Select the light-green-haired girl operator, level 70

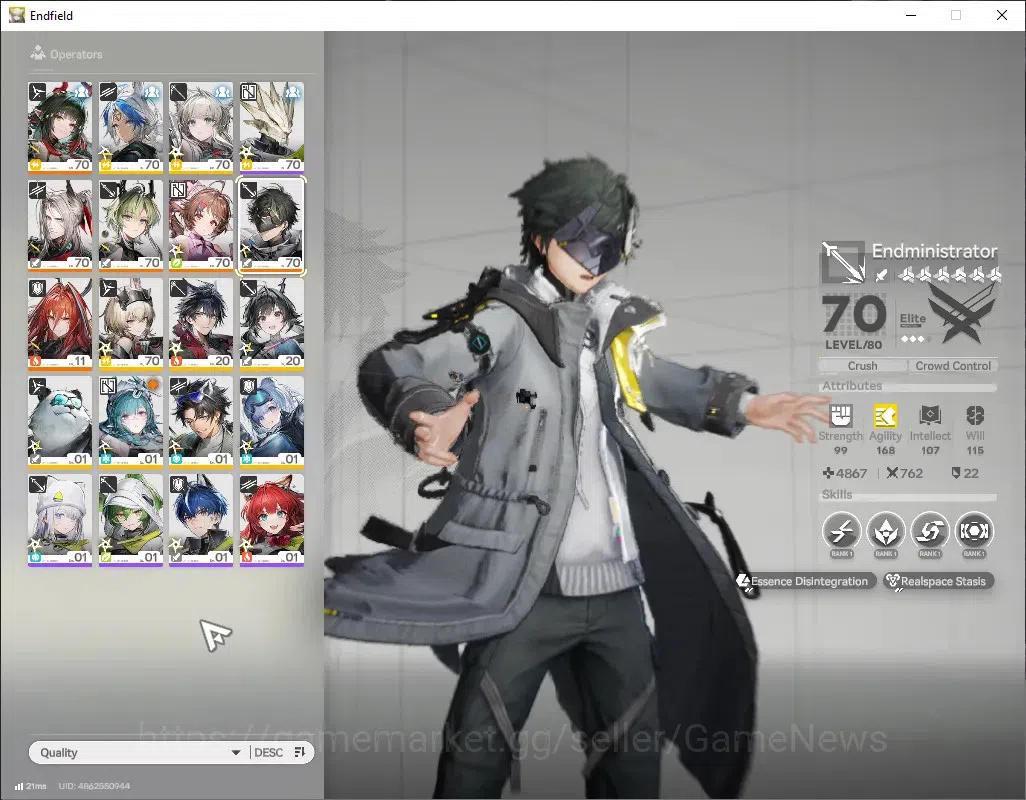(130, 226)
